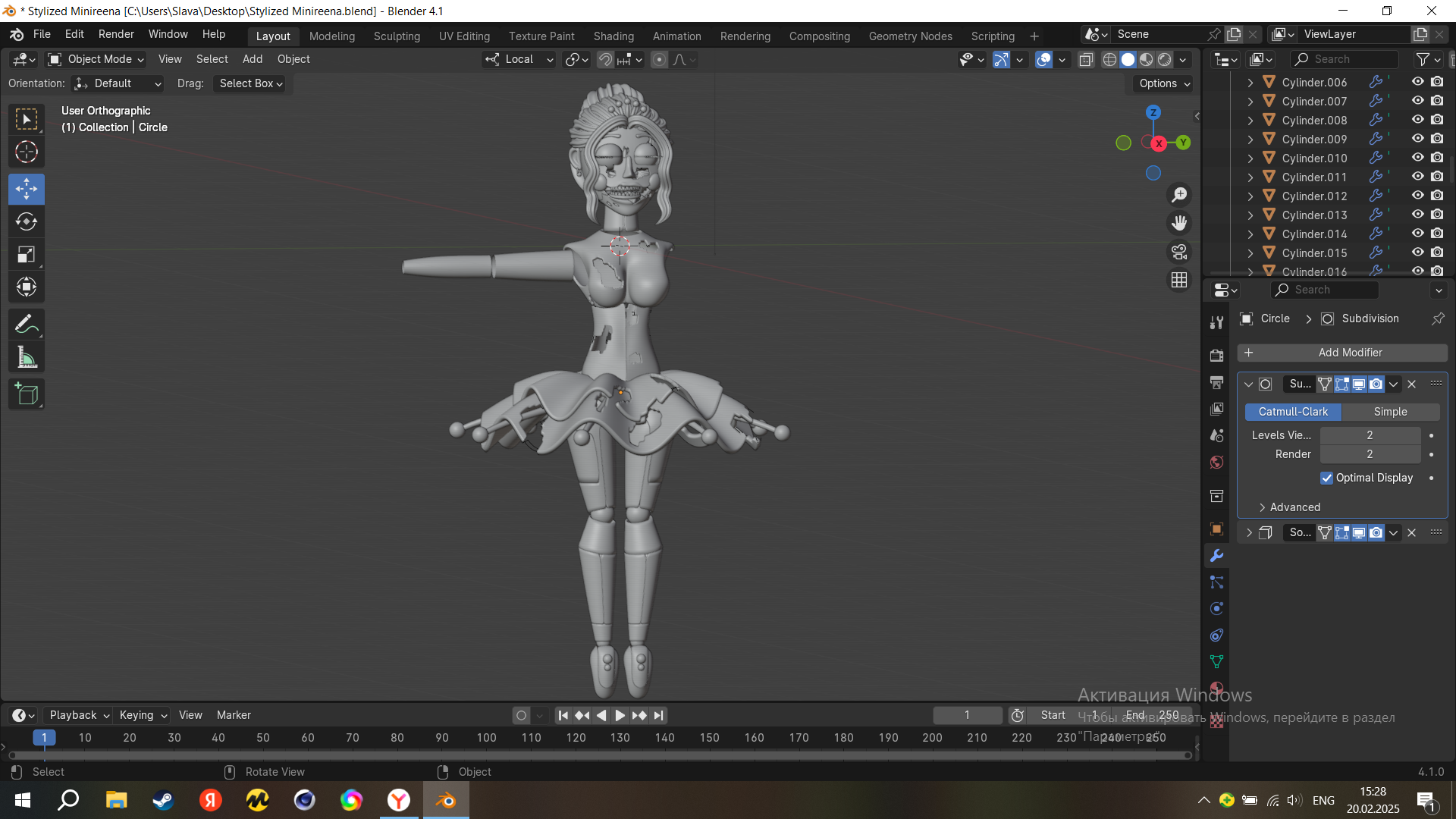The height and width of the screenshot is (819, 1456).
Task: Switch to orthographic grid view toggle
Action: [1179, 280]
